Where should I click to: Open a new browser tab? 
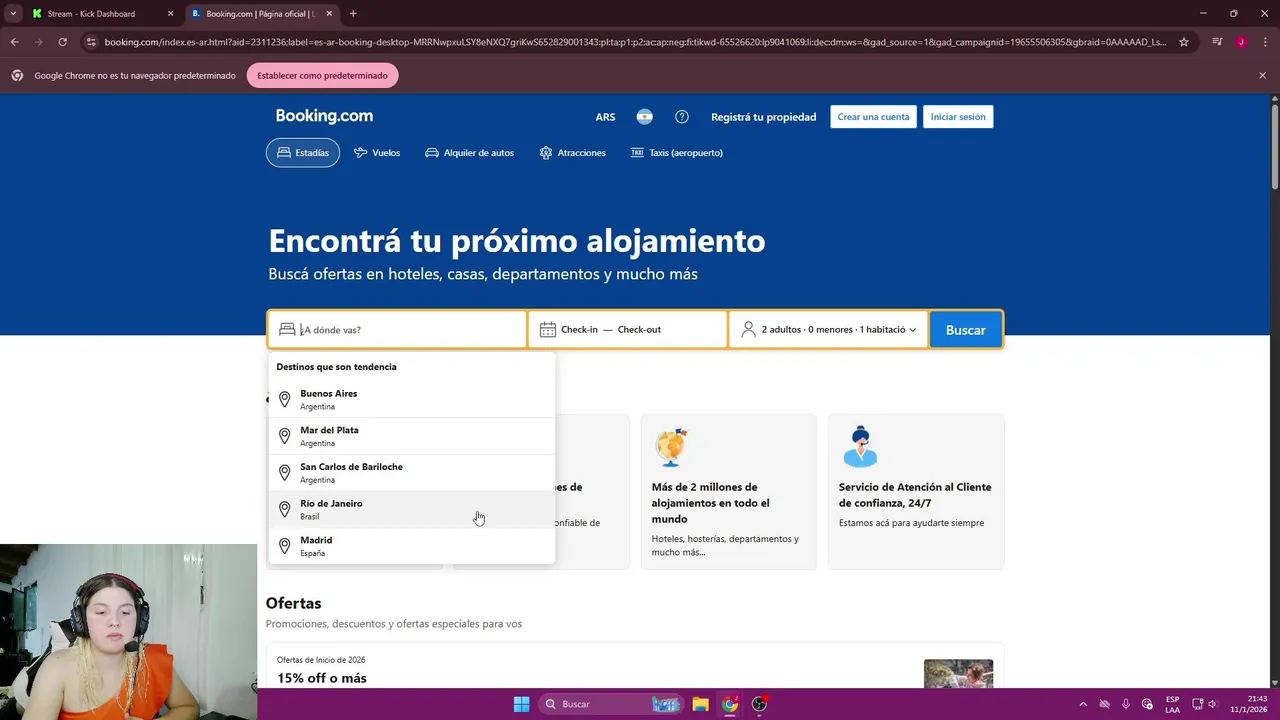tap(353, 14)
